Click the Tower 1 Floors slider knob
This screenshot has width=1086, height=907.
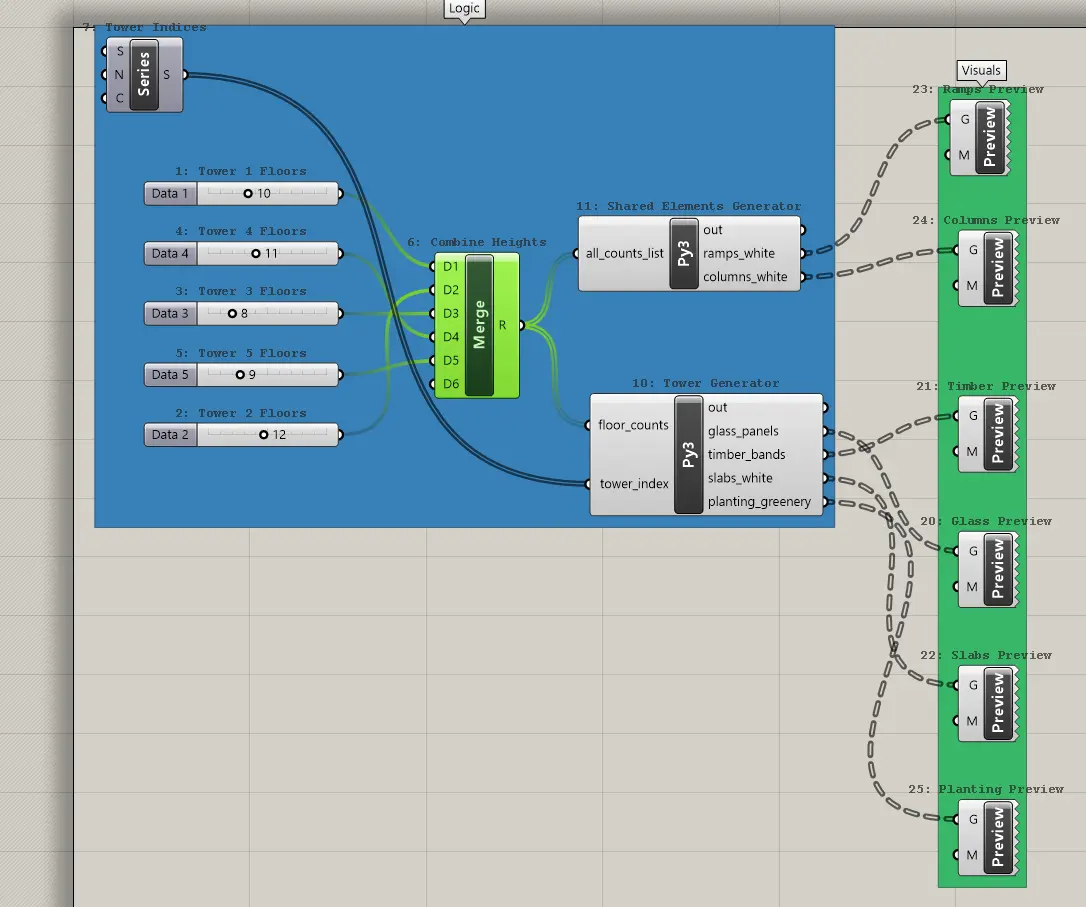248,194
